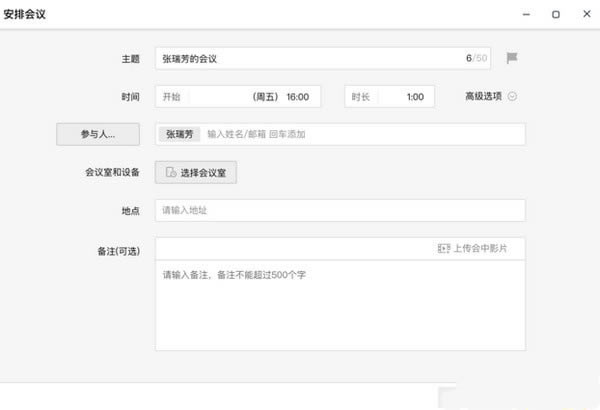Click the 选择会议室 button
The width and height of the screenshot is (600, 410).
coord(196,173)
